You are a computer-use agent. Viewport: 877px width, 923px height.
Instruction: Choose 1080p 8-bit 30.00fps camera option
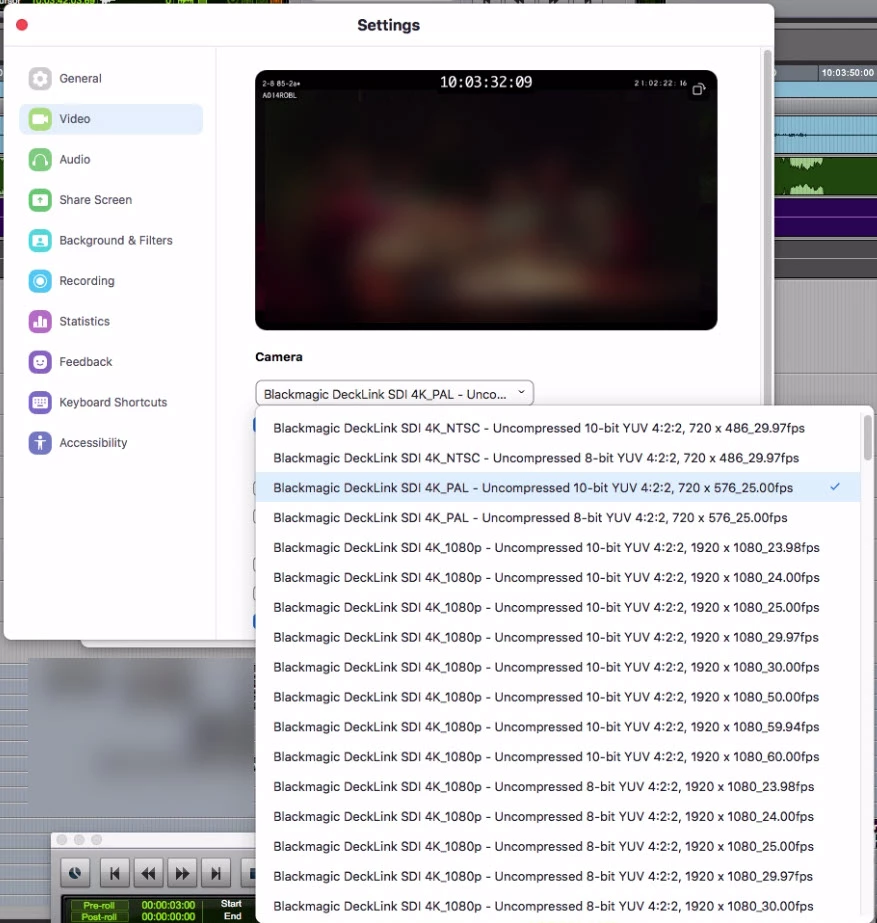point(558,907)
